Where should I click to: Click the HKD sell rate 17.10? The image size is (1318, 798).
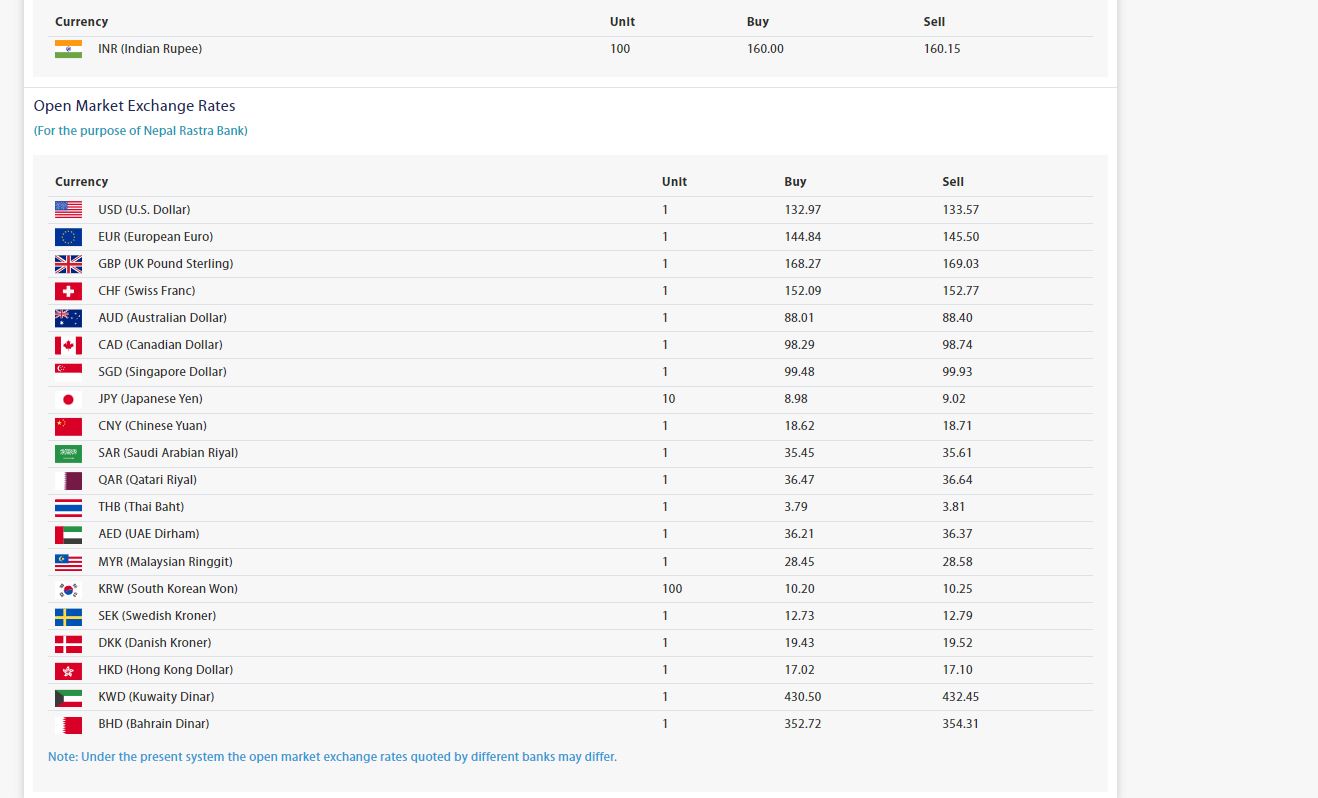tap(957, 670)
